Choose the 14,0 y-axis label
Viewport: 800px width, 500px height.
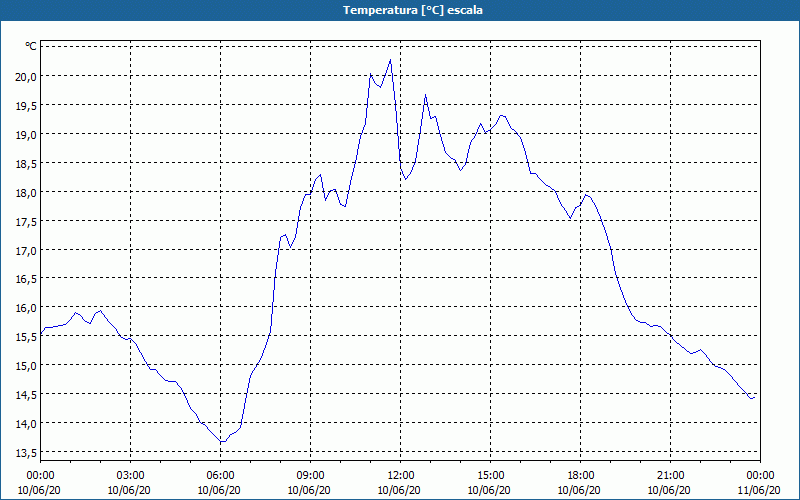pos(27,424)
